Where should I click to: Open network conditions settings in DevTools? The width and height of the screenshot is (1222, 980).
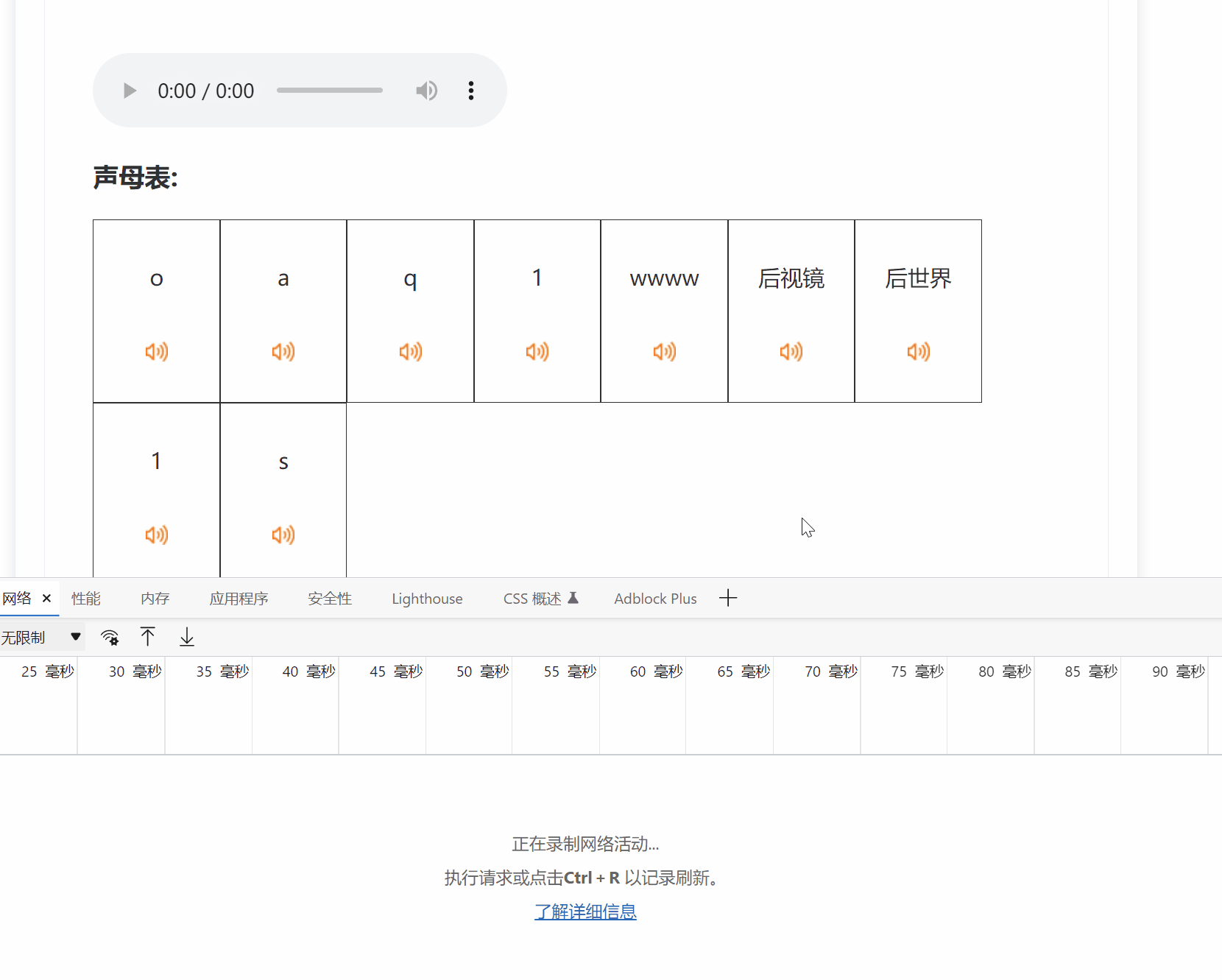pyautogui.click(x=110, y=637)
